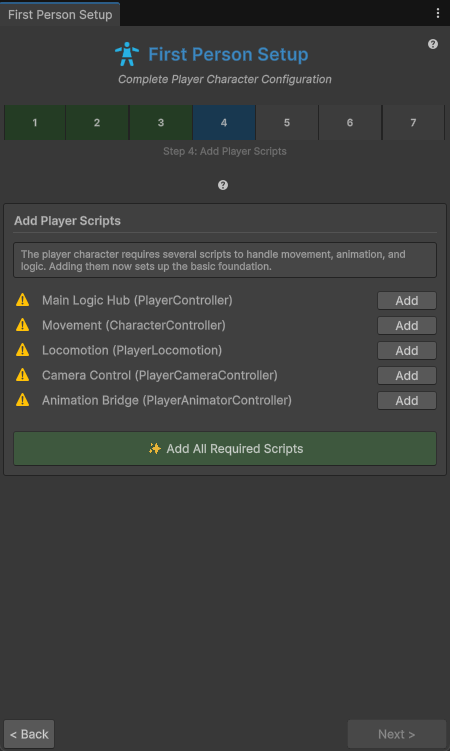Click the 'Locomotion (PlayerLocomotion)' label

(132, 350)
